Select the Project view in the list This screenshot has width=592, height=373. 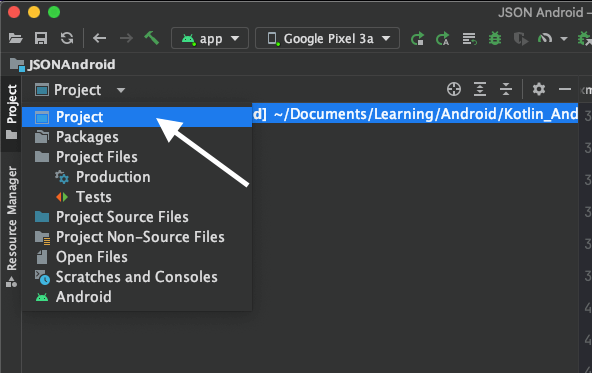point(137,117)
